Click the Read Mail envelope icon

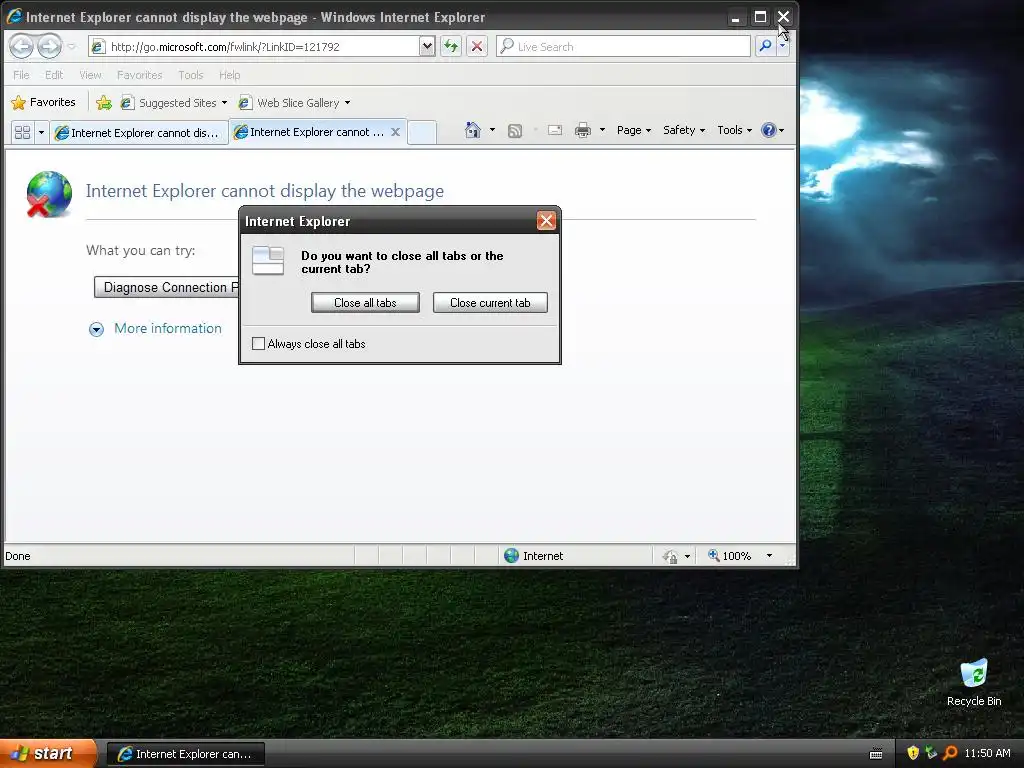click(x=555, y=130)
